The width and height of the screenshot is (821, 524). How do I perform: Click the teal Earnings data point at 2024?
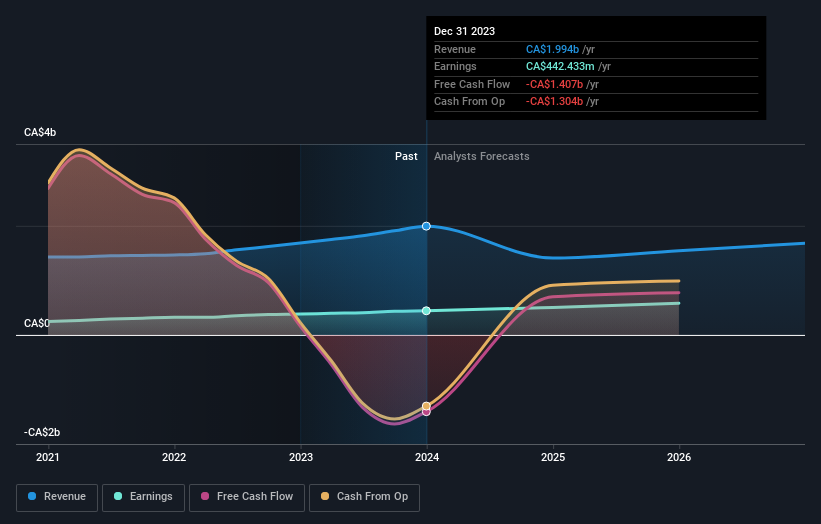tap(426, 311)
